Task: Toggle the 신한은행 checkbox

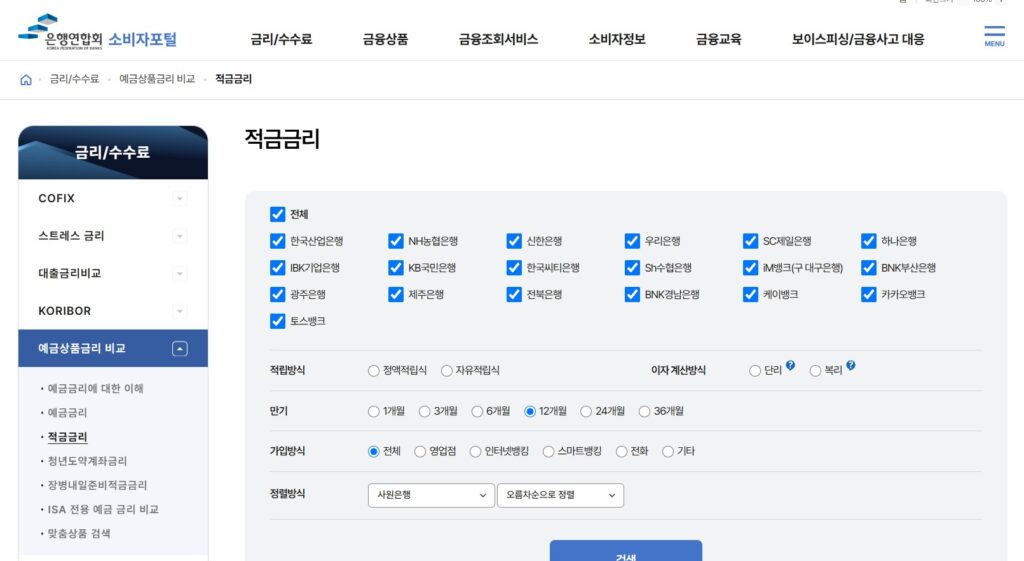Action: point(514,241)
